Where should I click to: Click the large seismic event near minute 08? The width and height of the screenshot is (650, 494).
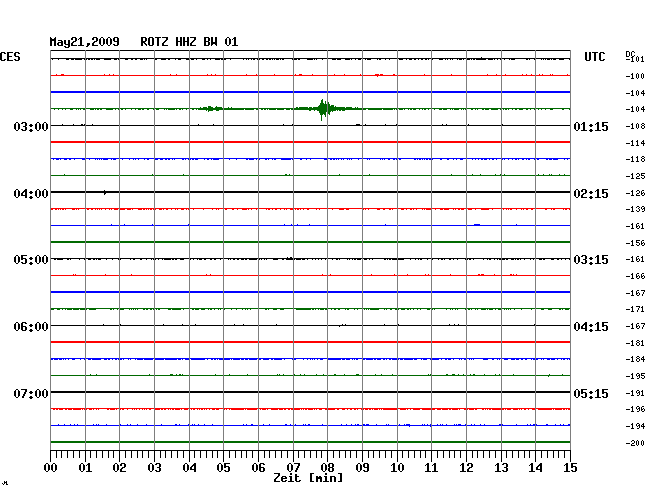[x=324, y=109]
